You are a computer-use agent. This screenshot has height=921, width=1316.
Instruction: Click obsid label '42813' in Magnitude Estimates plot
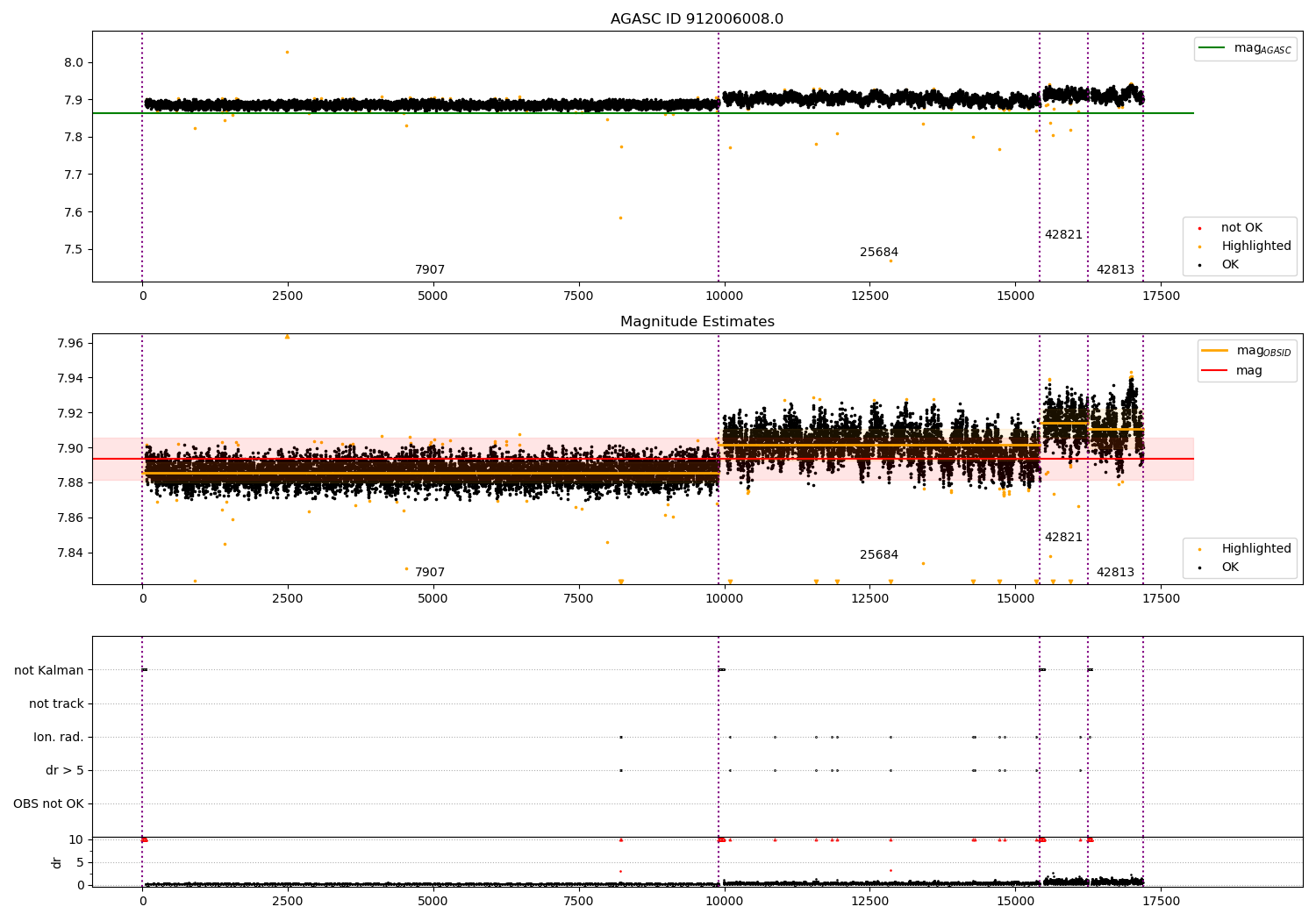(1115, 573)
